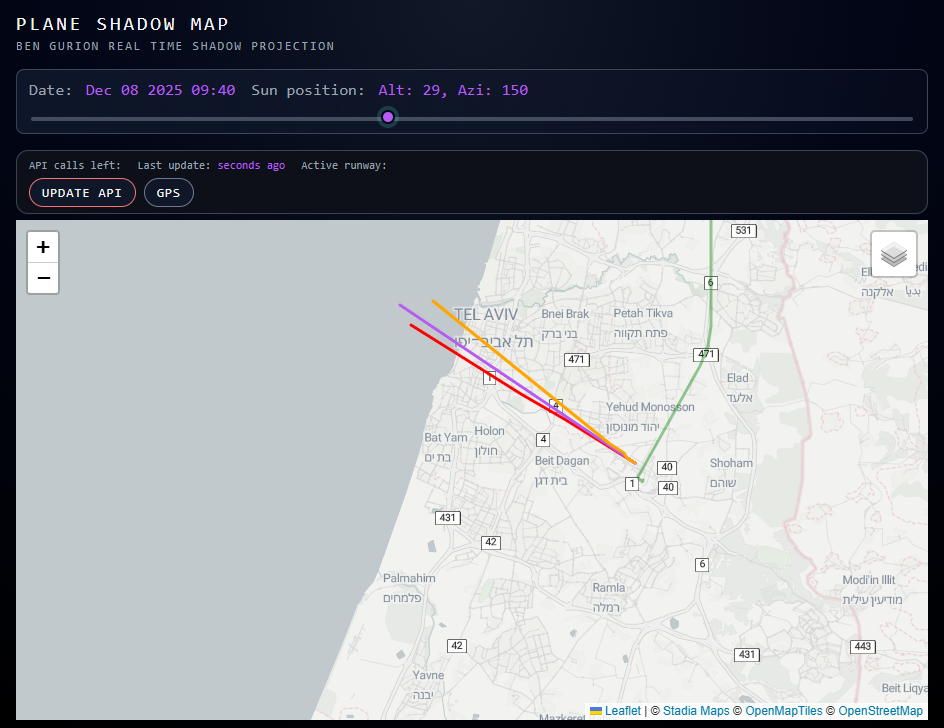This screenshot has width=944, height=728.
Task: Open the OpenStreetMap attribution link
Action: (880, 711)
